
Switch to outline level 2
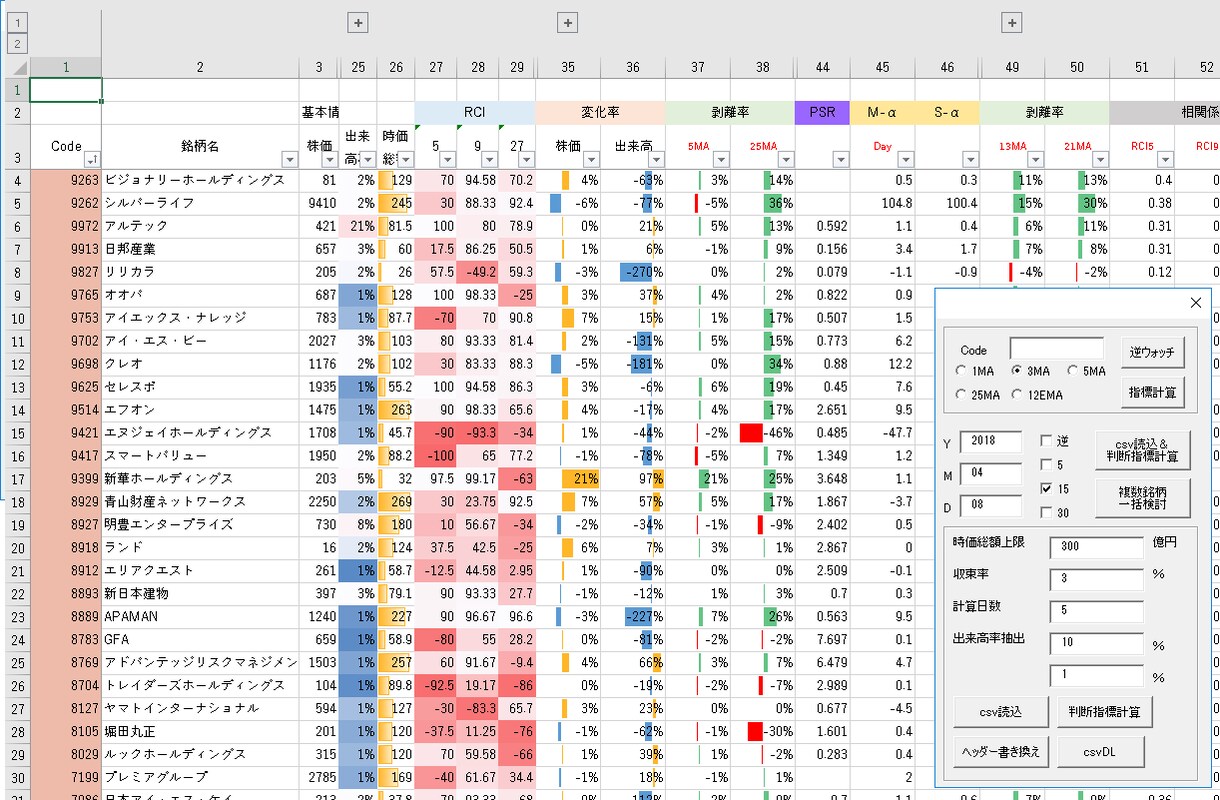pyautogui.click(x=19, y=43)
